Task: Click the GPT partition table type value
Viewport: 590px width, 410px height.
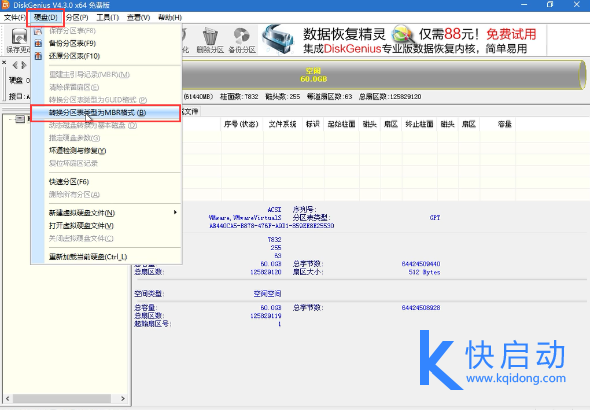Action: click(435, 217)
